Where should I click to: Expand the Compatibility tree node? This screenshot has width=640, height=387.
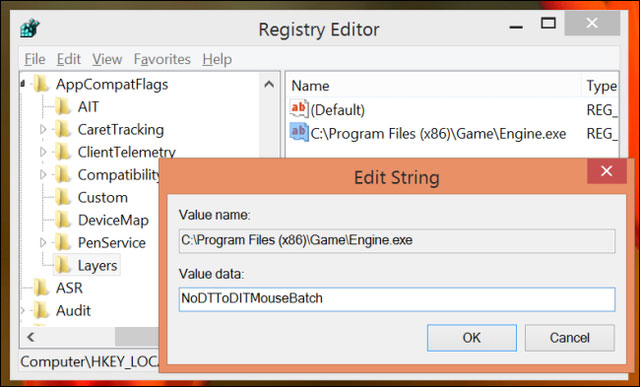[x=43, y=175]
